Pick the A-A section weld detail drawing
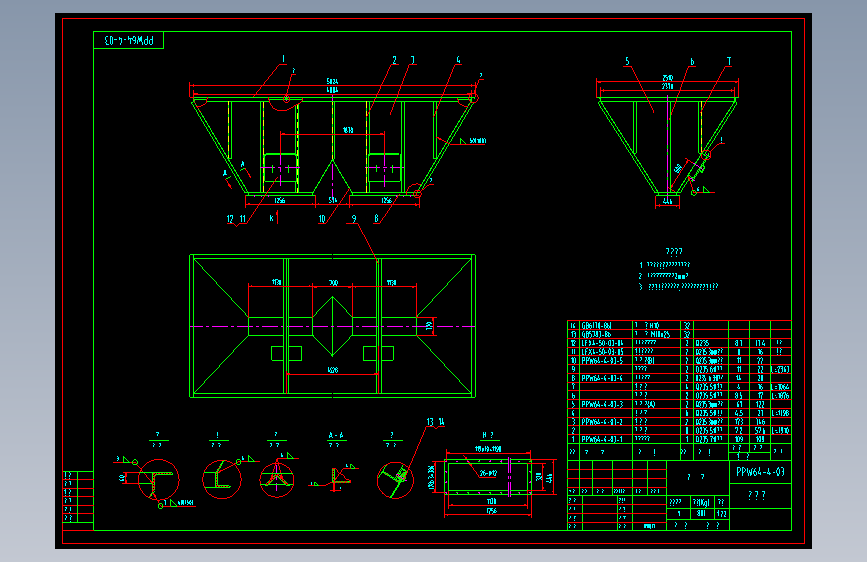This screenshot has height=562, width=867. point(335,477)
